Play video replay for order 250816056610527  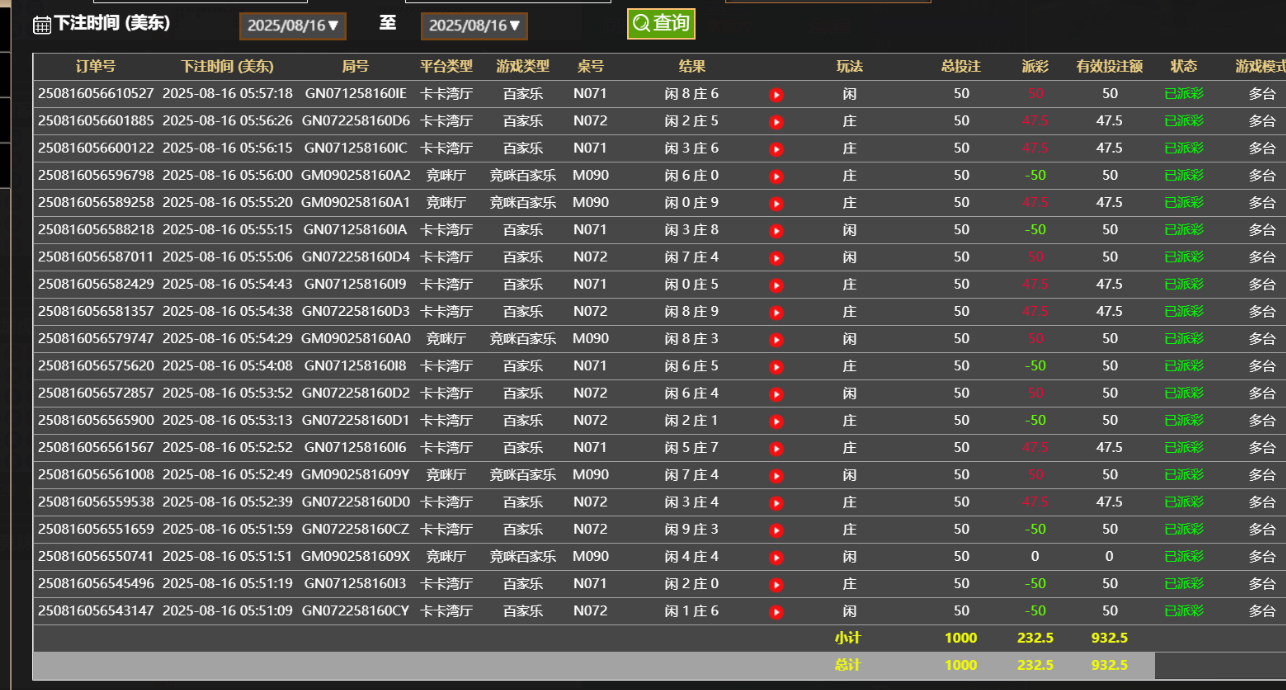point(776,95)
